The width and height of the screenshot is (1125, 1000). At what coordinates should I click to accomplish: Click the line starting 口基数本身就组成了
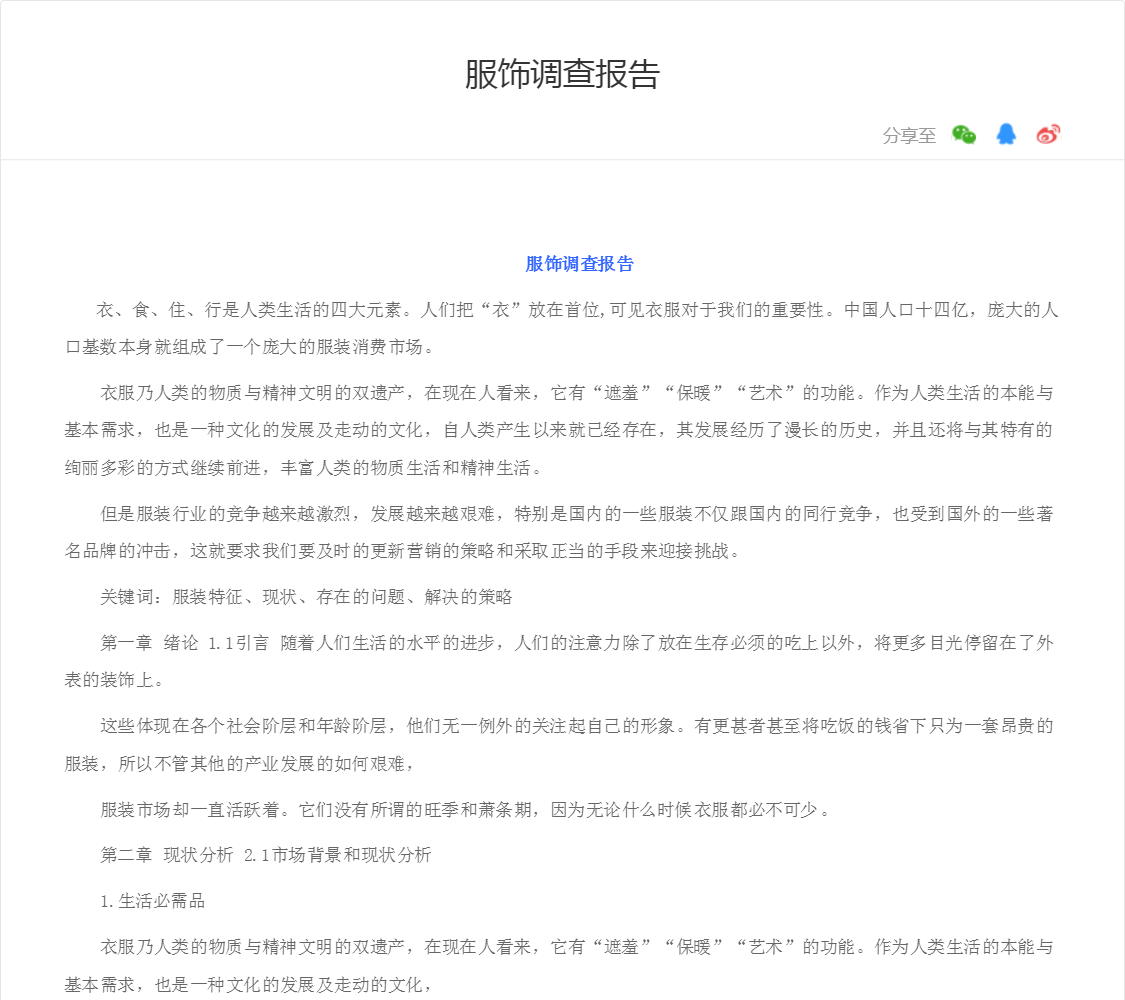coord(250,348)
